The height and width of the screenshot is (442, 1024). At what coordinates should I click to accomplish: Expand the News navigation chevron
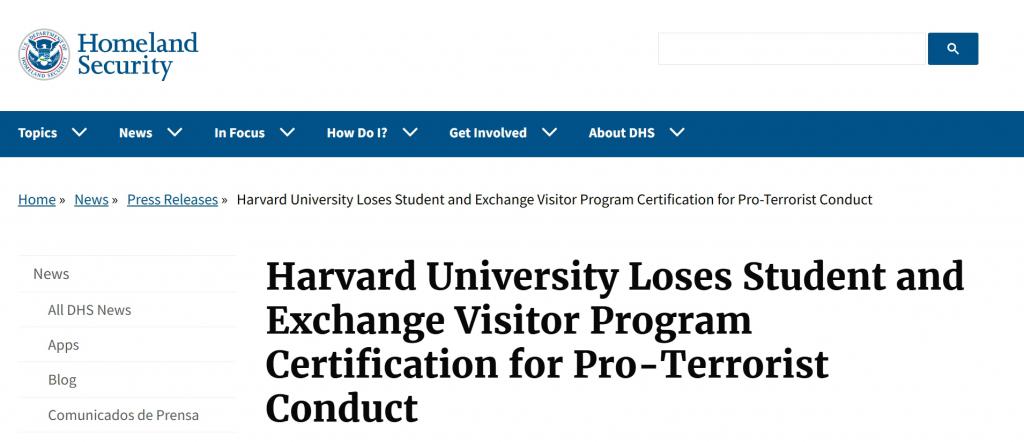[x=174, y=133]
